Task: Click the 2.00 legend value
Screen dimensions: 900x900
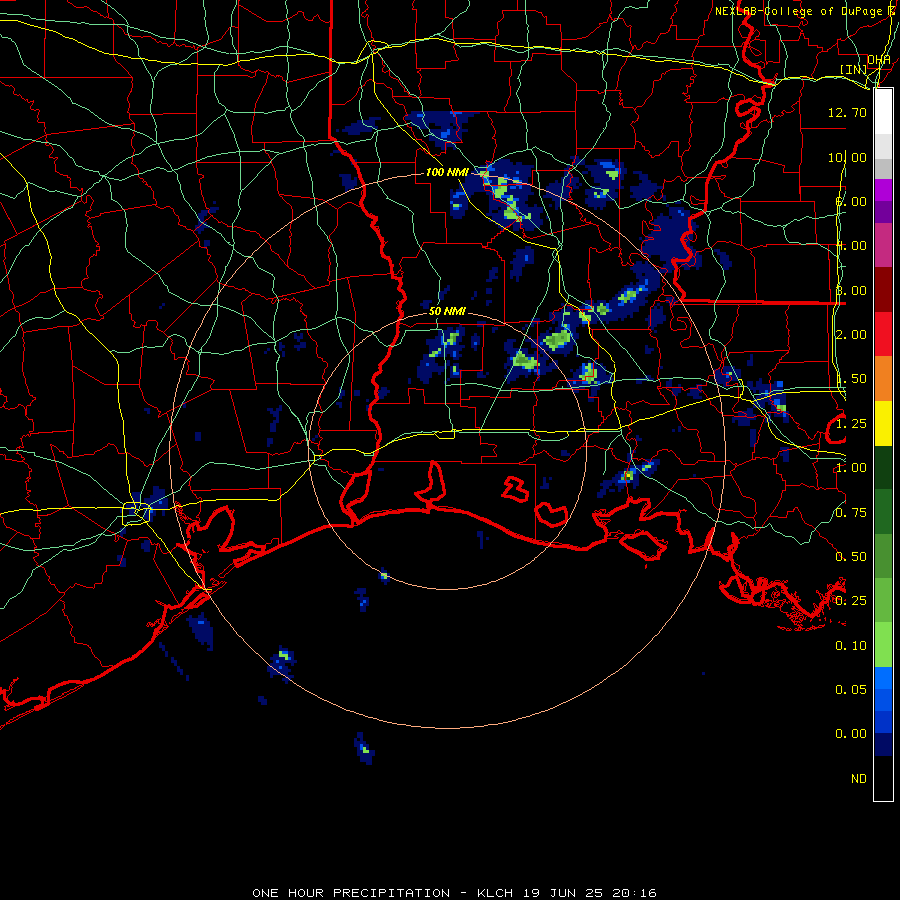Action: pos(851,335)
